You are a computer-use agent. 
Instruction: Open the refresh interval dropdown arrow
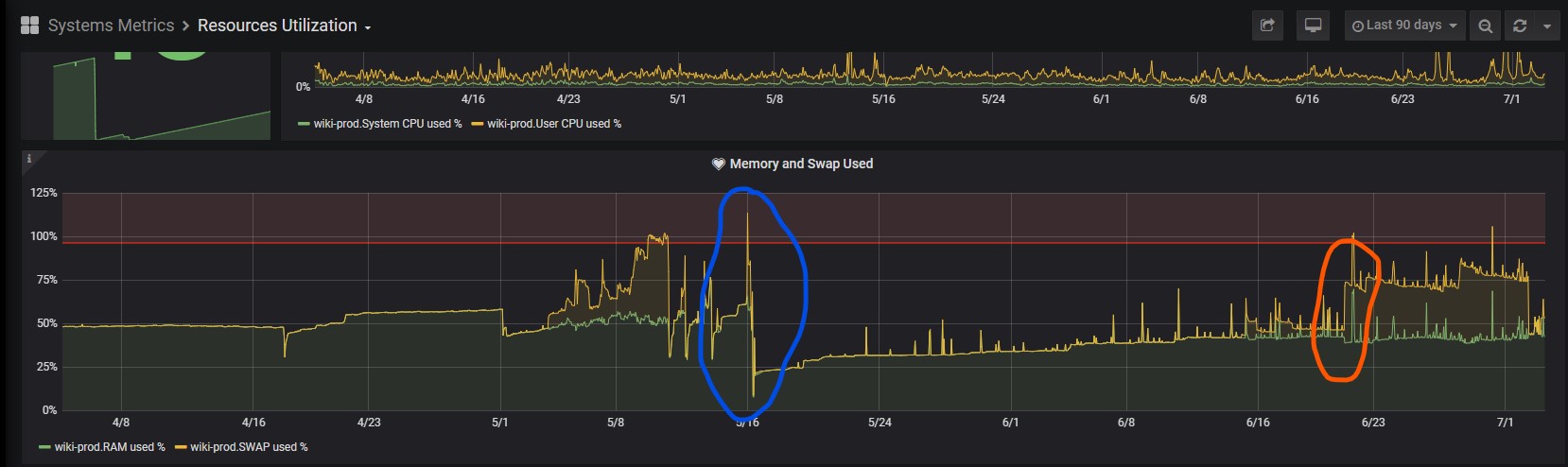[x=1547, y=26]
